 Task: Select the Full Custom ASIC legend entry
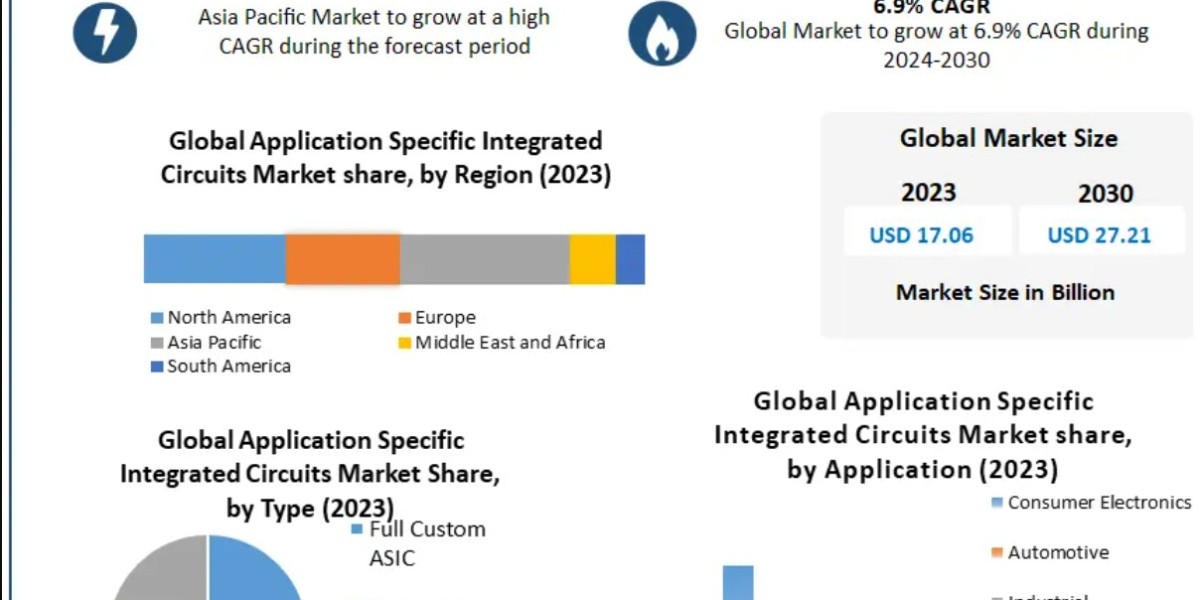(x=418, y=543)
